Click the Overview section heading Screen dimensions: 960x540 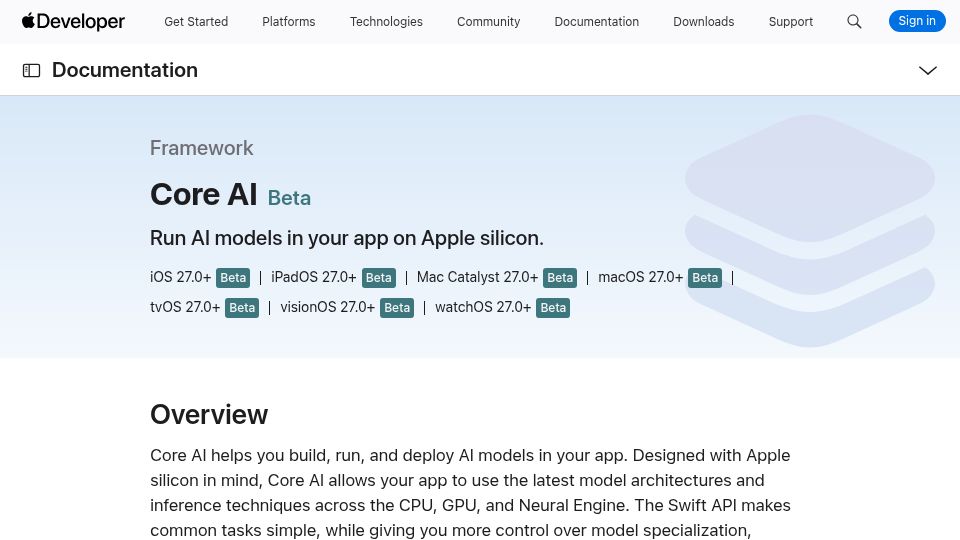tap(209, 414)
